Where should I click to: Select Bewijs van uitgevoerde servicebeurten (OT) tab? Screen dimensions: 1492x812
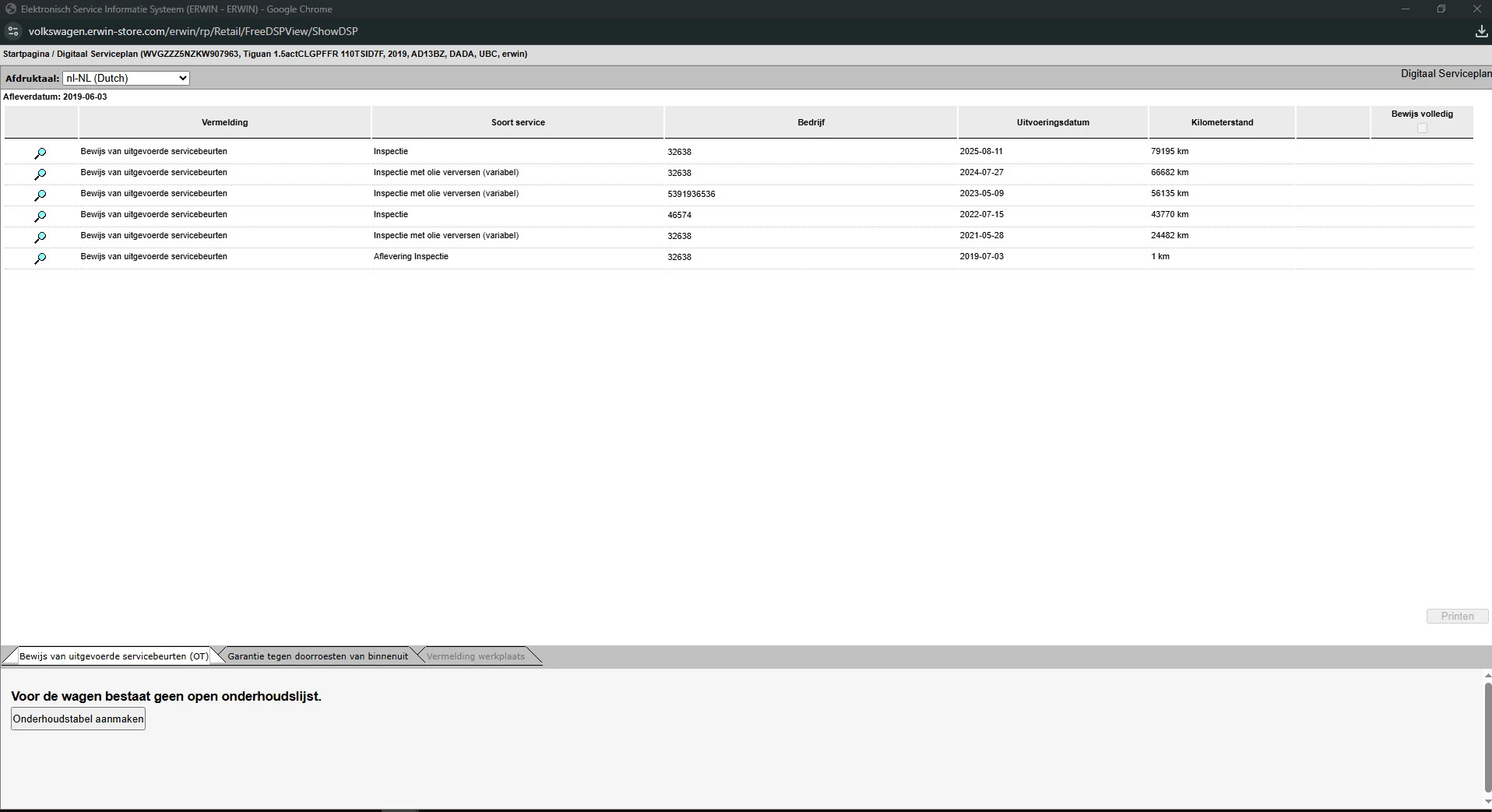pos(114,656)
